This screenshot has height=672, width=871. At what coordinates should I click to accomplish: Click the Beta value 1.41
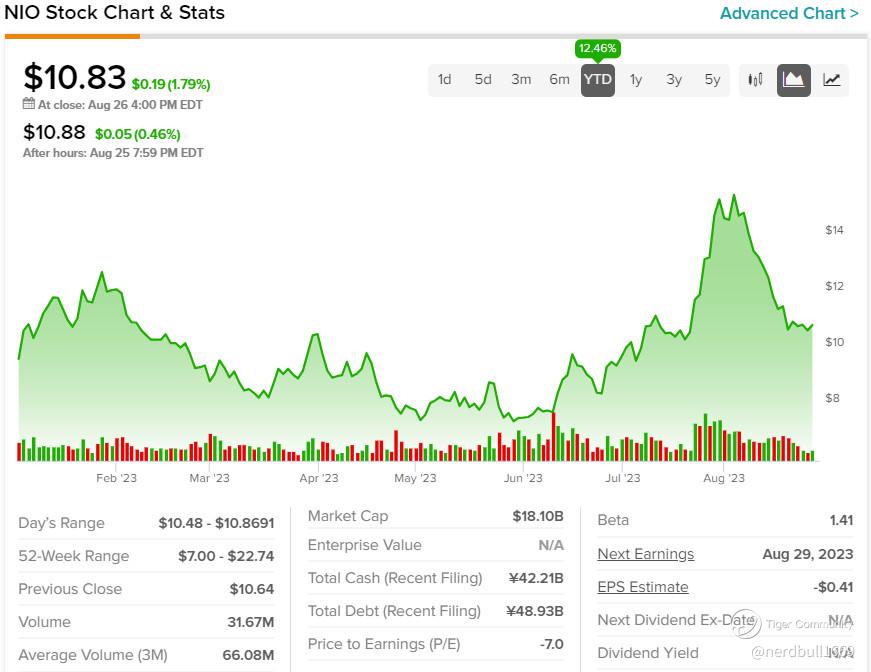(841, 520)
